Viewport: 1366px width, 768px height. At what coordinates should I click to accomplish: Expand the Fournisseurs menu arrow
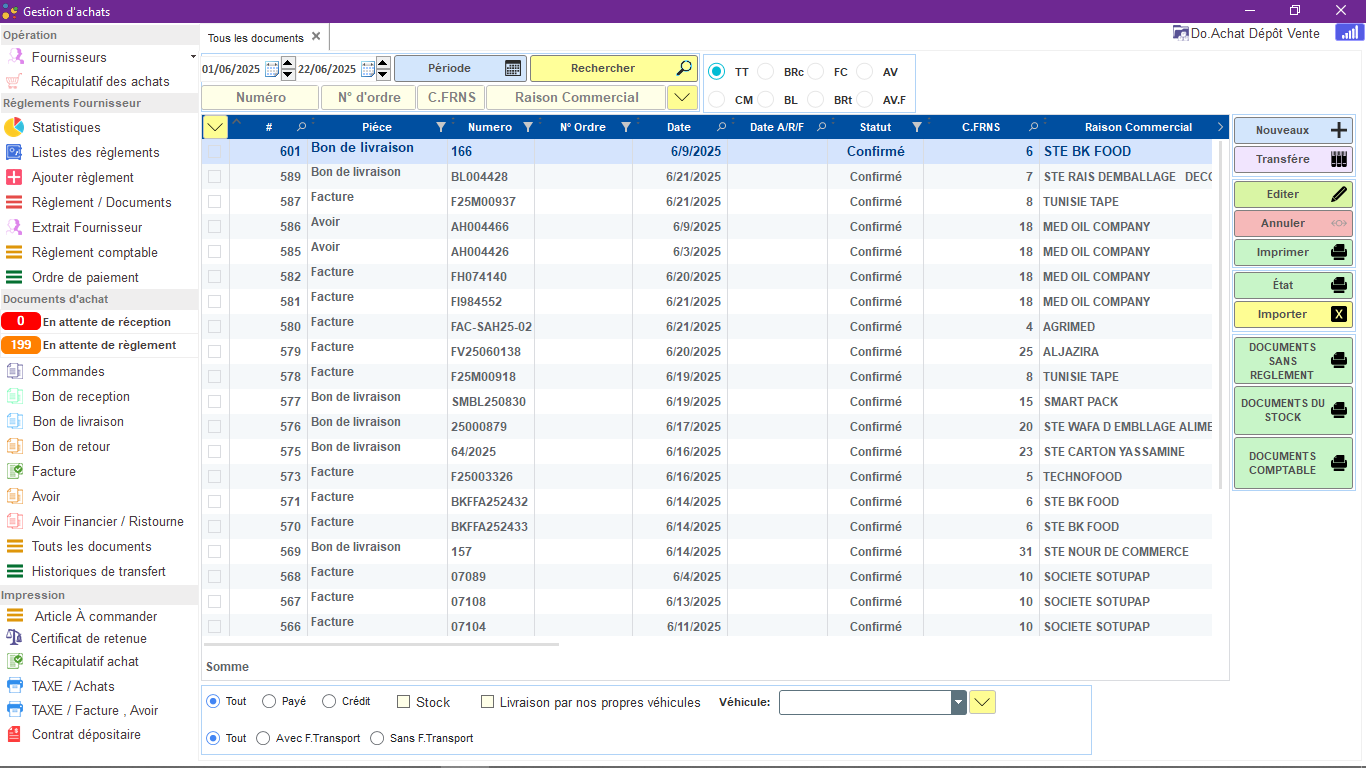pos(193,57)
